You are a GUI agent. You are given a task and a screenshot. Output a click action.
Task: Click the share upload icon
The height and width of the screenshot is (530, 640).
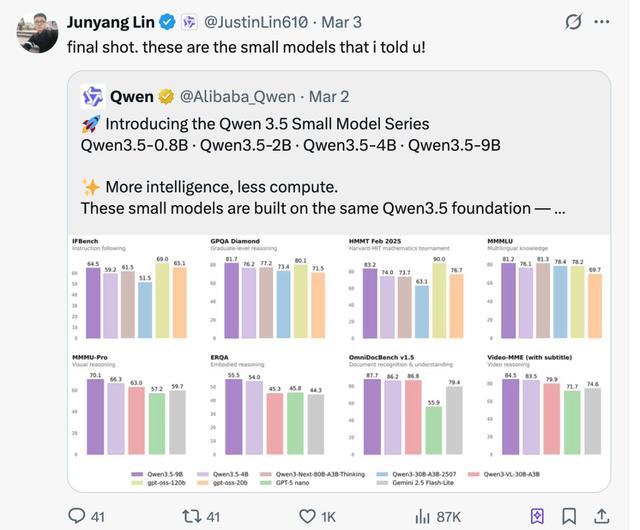(x=601, y=516)
